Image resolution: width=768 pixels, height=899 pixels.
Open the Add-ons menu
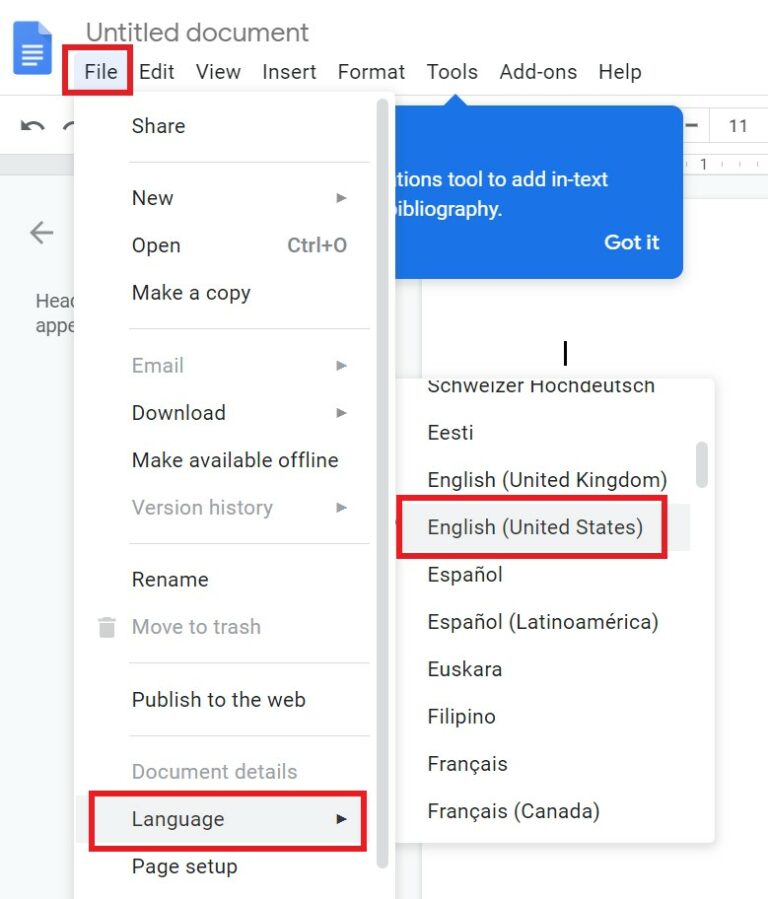[x=538, y=71]
